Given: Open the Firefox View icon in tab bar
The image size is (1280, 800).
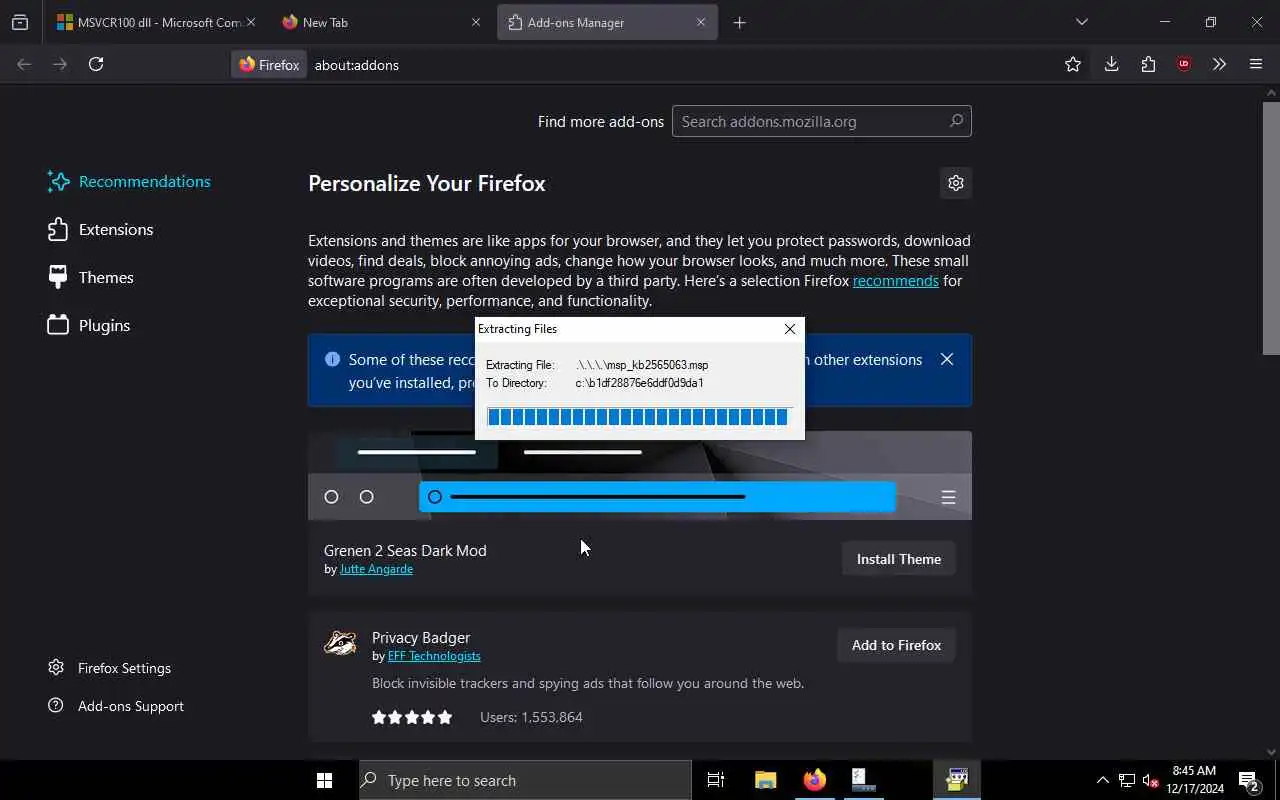Looking at the screenshot, I should [x=20, y=22].
